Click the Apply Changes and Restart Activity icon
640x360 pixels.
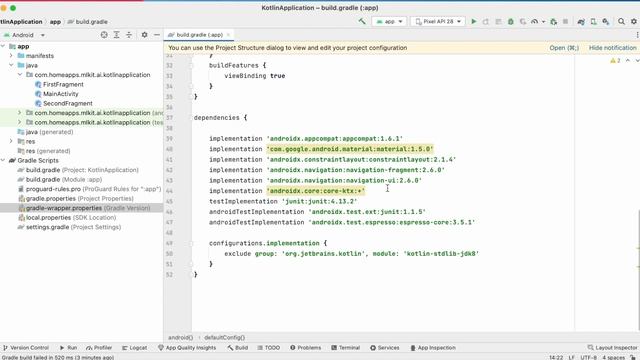tap(486, 22)
